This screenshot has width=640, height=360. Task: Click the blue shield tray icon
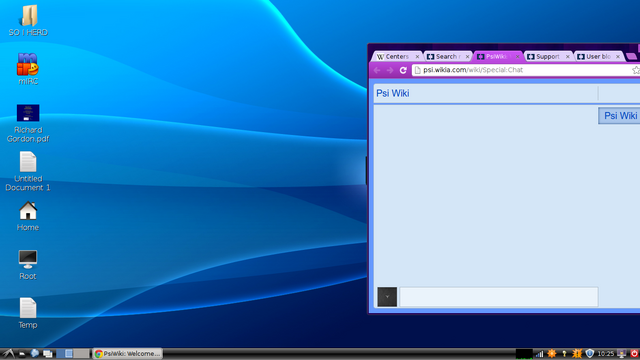(589, 353)
